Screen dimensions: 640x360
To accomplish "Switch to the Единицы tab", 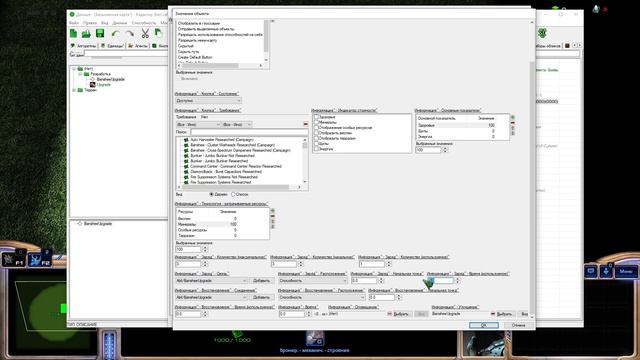I will [x=112, y=46].
